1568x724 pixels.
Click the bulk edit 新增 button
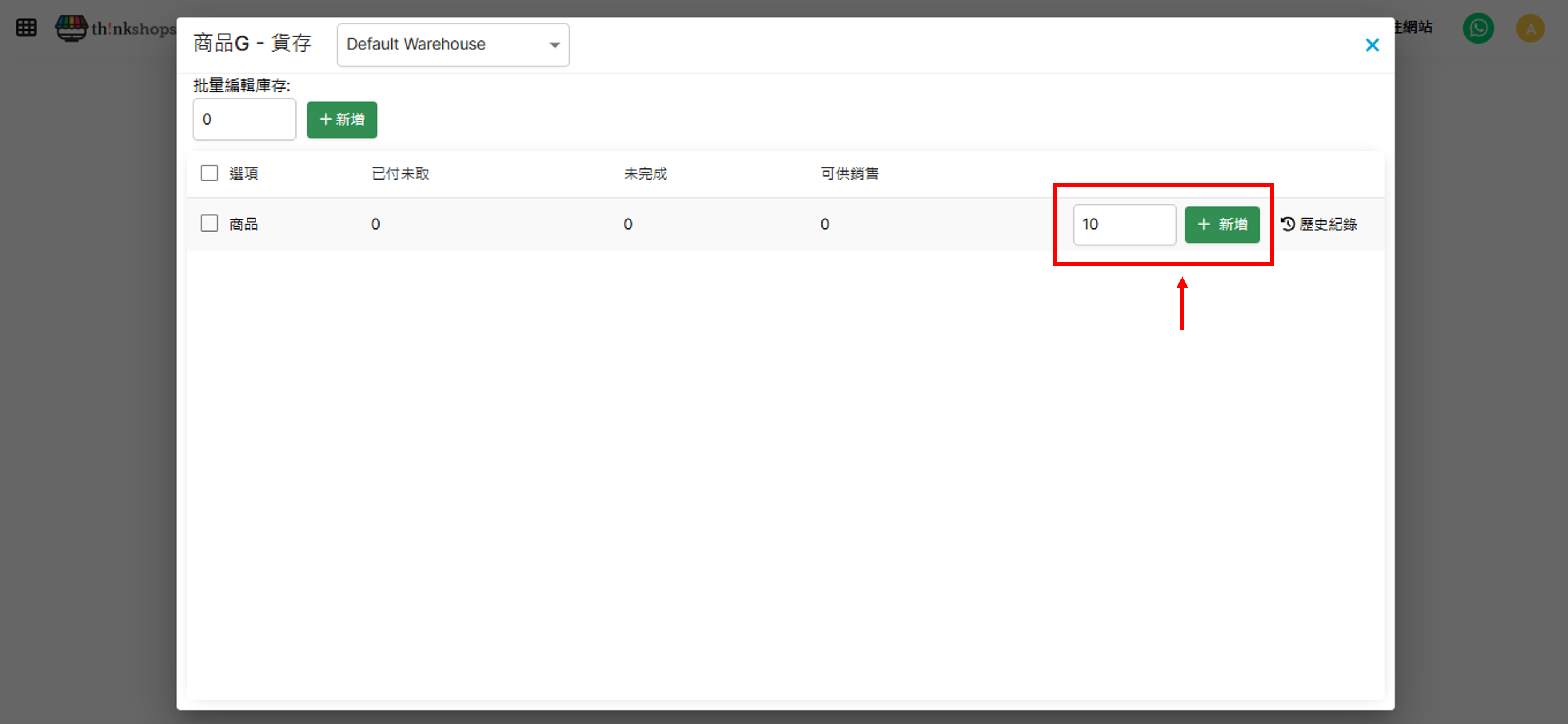tap(342, 119)
